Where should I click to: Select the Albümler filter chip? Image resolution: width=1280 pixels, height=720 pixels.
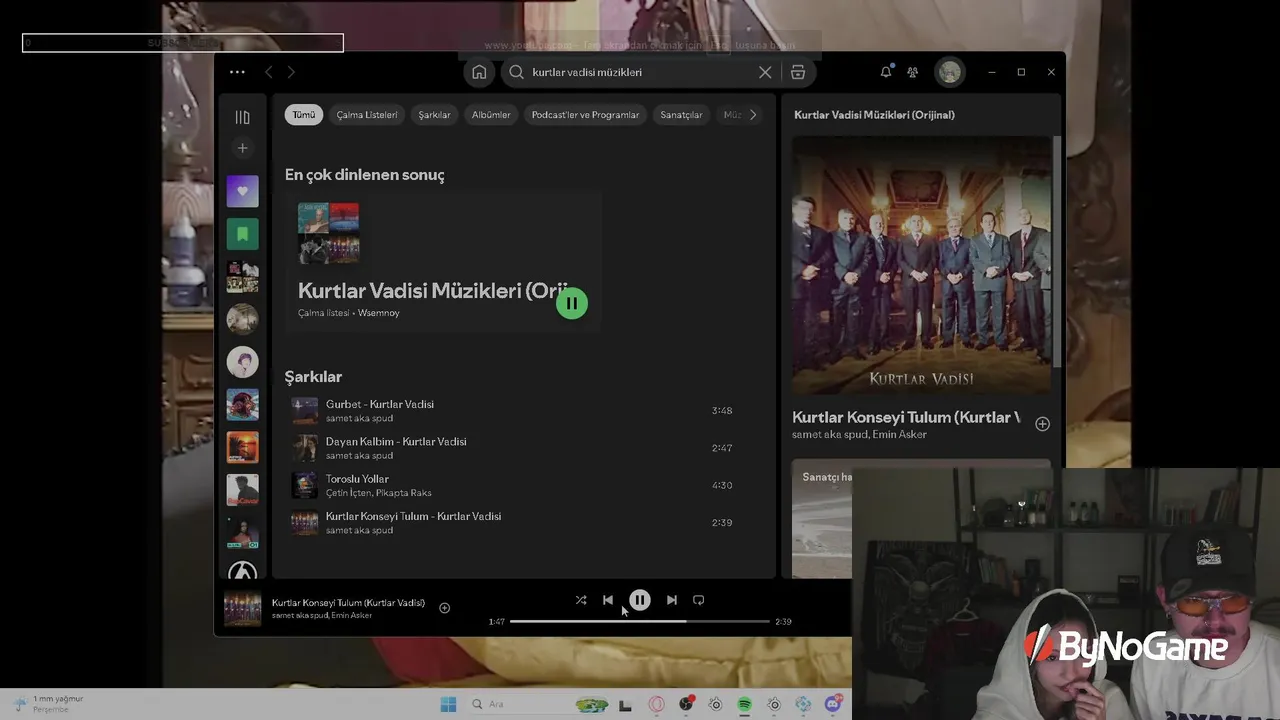click(491, 114)
